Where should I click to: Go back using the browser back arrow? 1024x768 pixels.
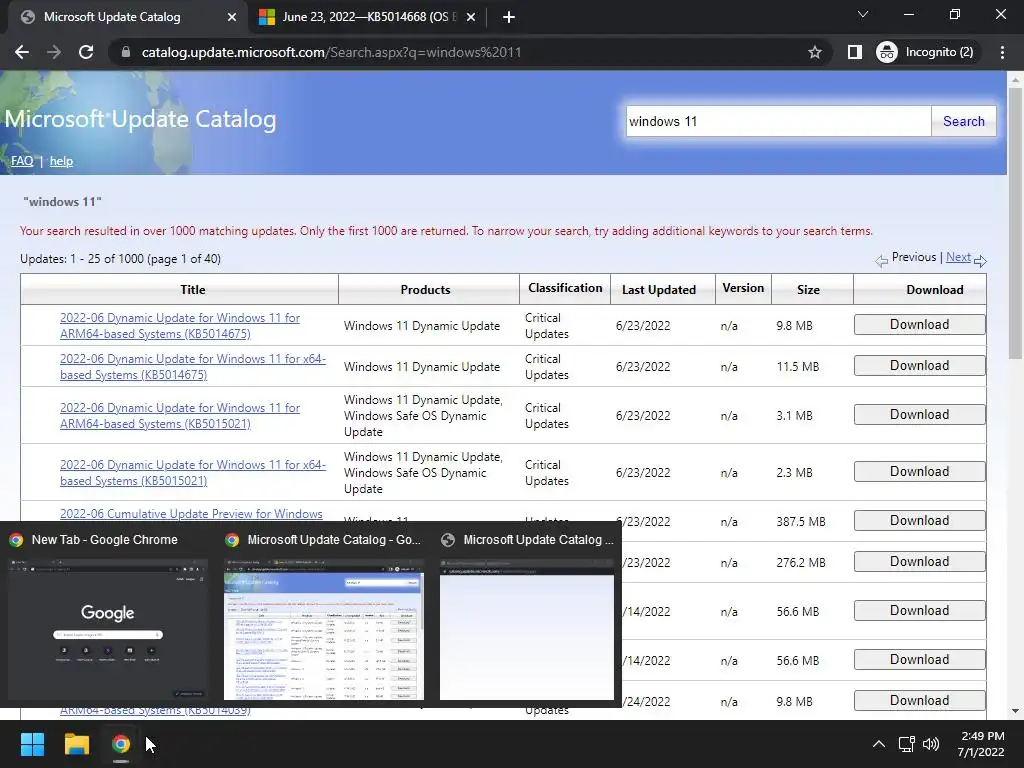click(22, 52)
